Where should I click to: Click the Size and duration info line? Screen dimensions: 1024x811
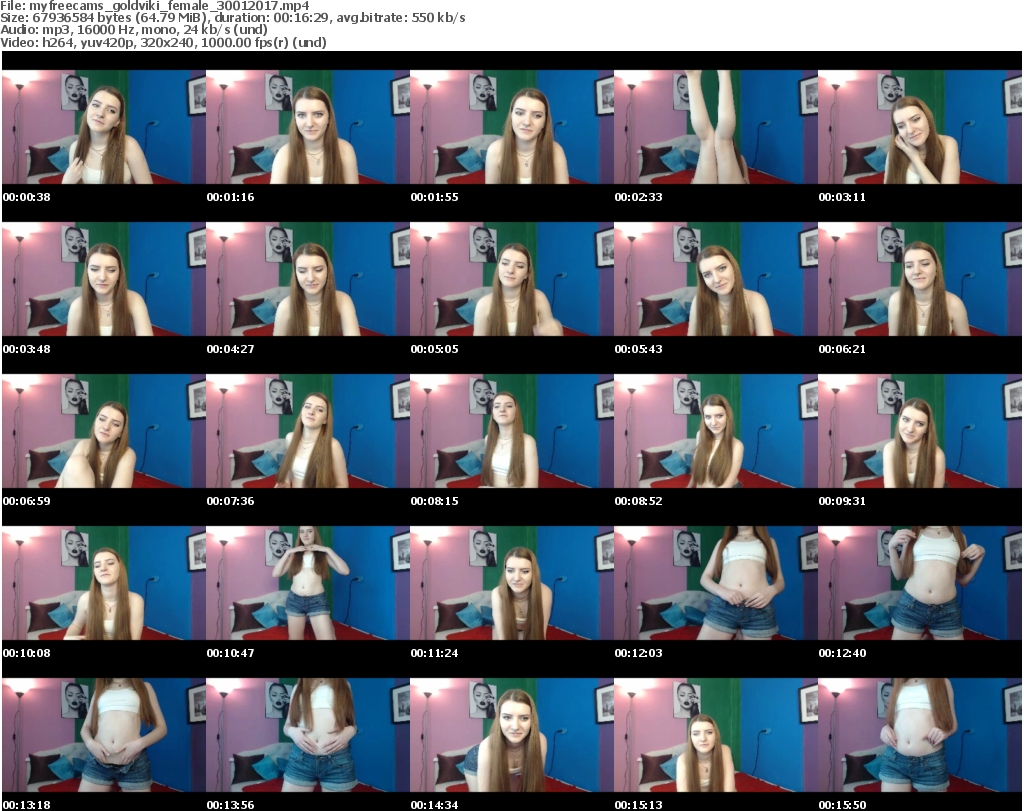232,18
